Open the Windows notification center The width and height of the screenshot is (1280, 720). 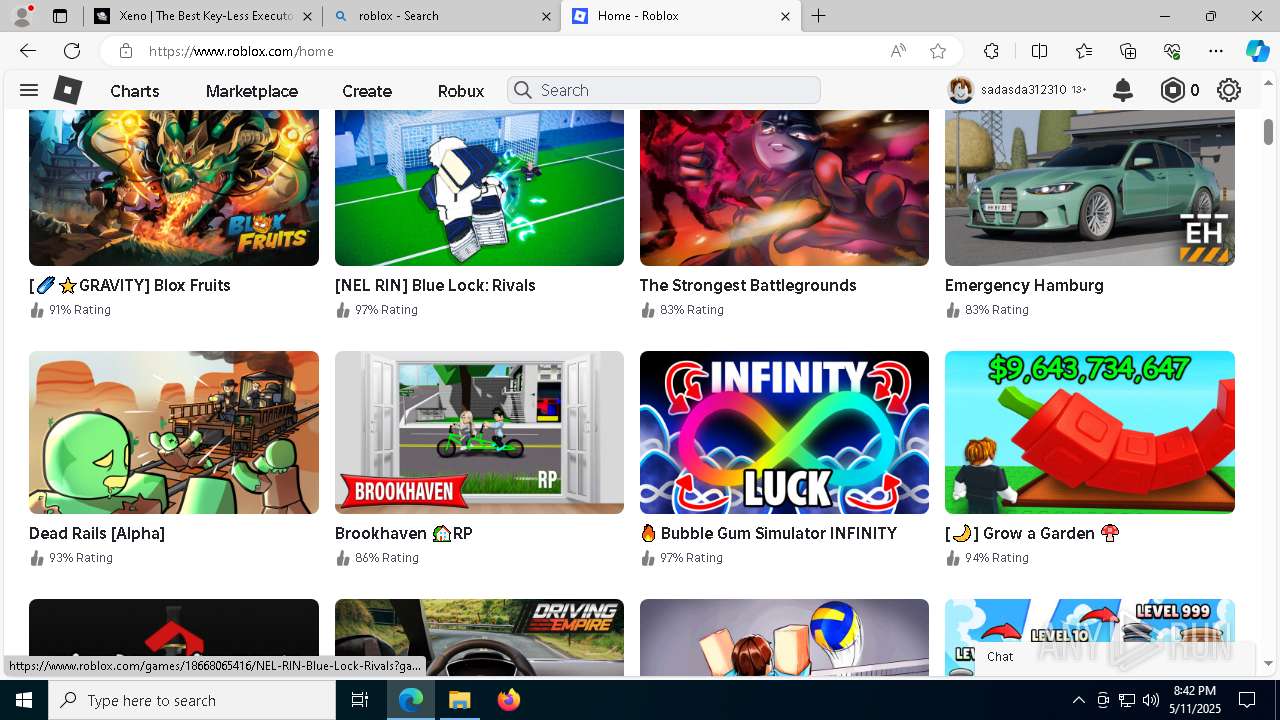click(x=1247, y=700)
